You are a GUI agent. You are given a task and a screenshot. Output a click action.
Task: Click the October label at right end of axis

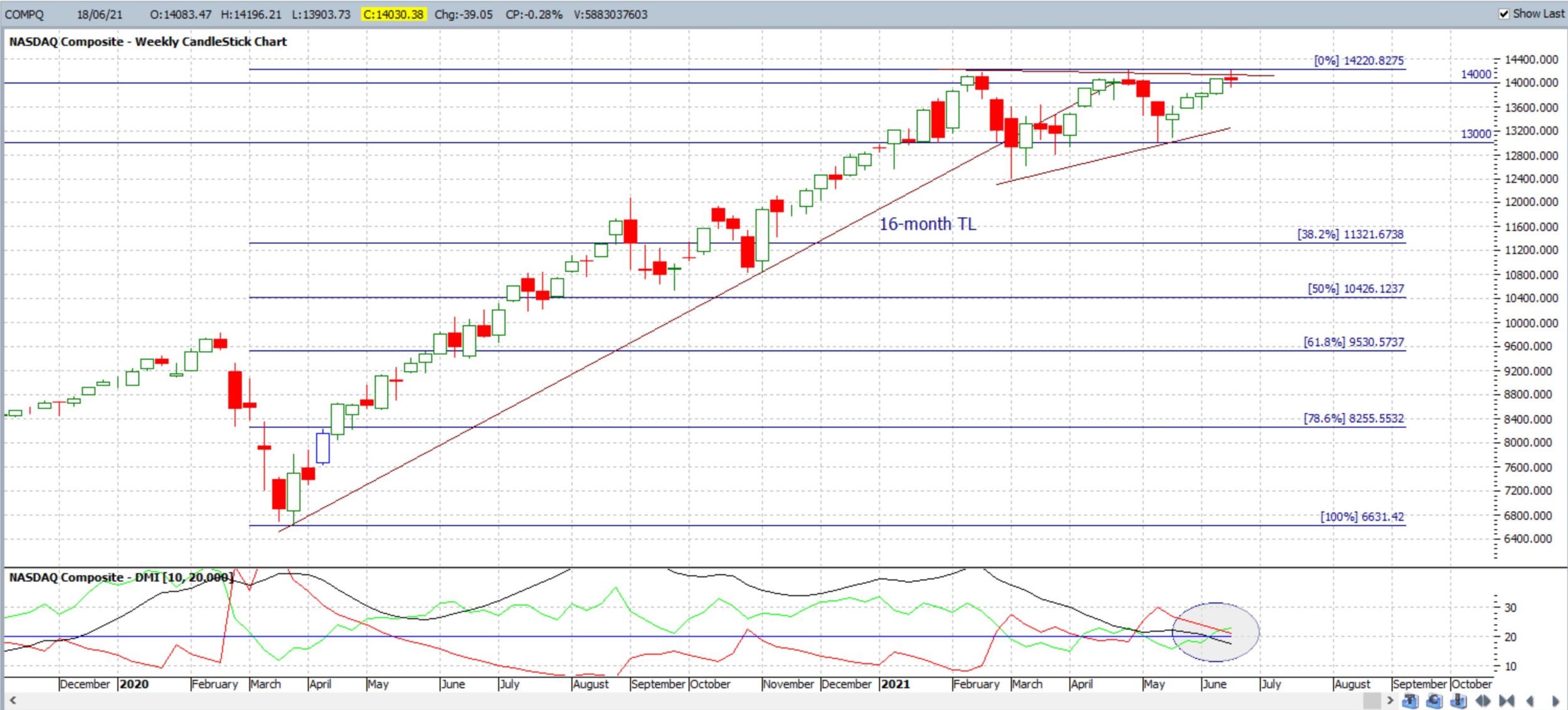click(x=1471, y=684)
